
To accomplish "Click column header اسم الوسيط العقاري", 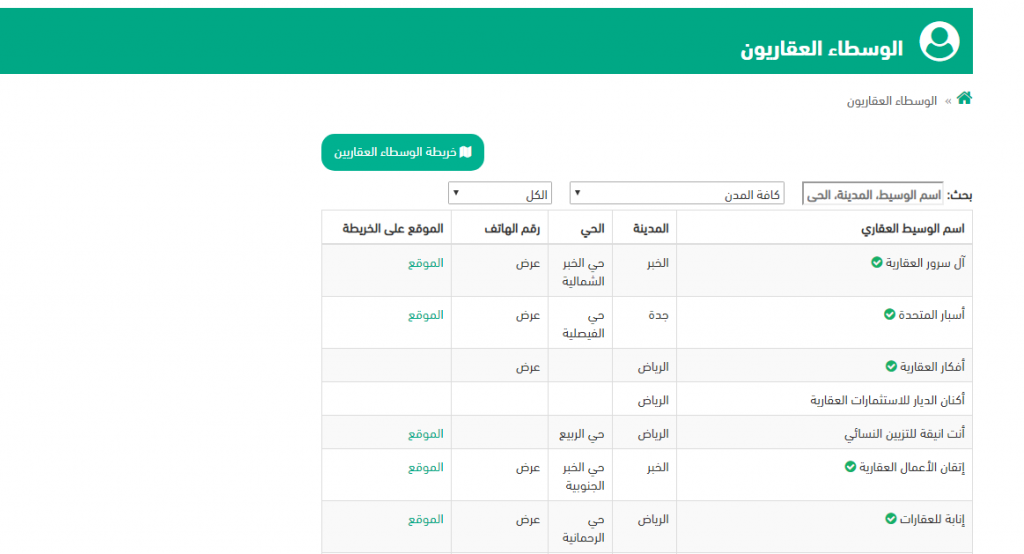I will [912, 229].
